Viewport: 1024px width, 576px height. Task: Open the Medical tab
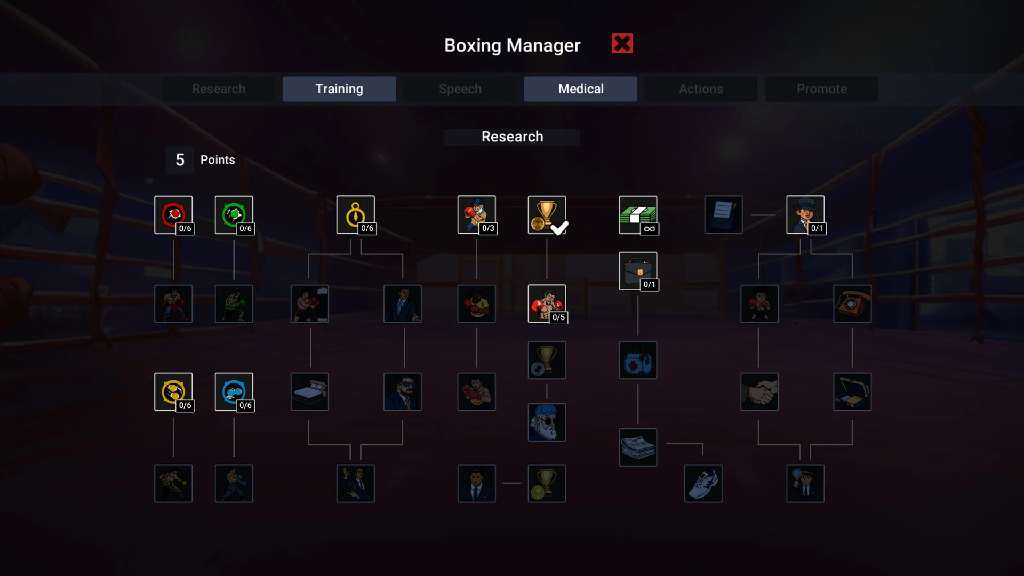(581, 89)
